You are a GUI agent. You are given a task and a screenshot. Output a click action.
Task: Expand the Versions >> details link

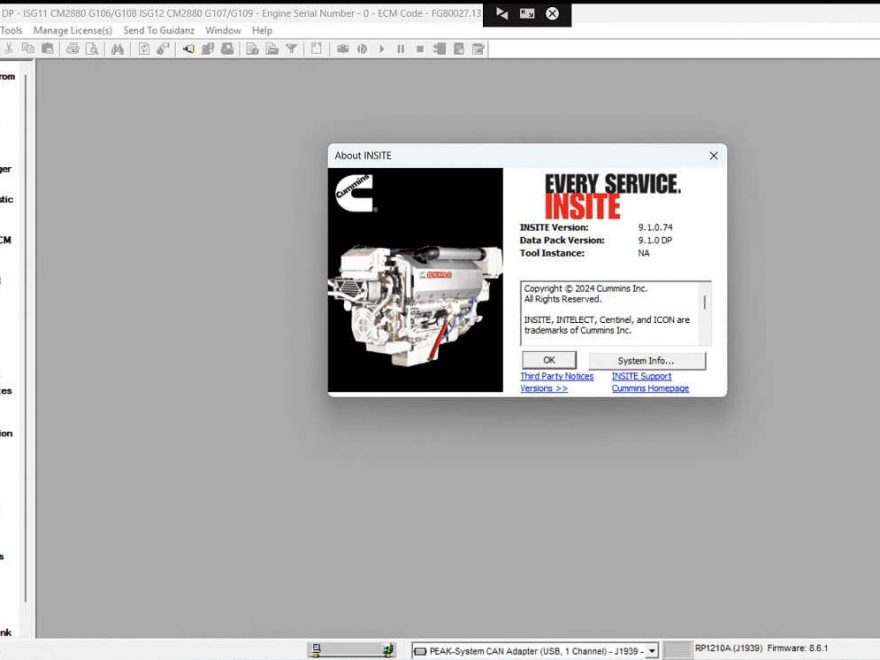(x=544, y=388)
